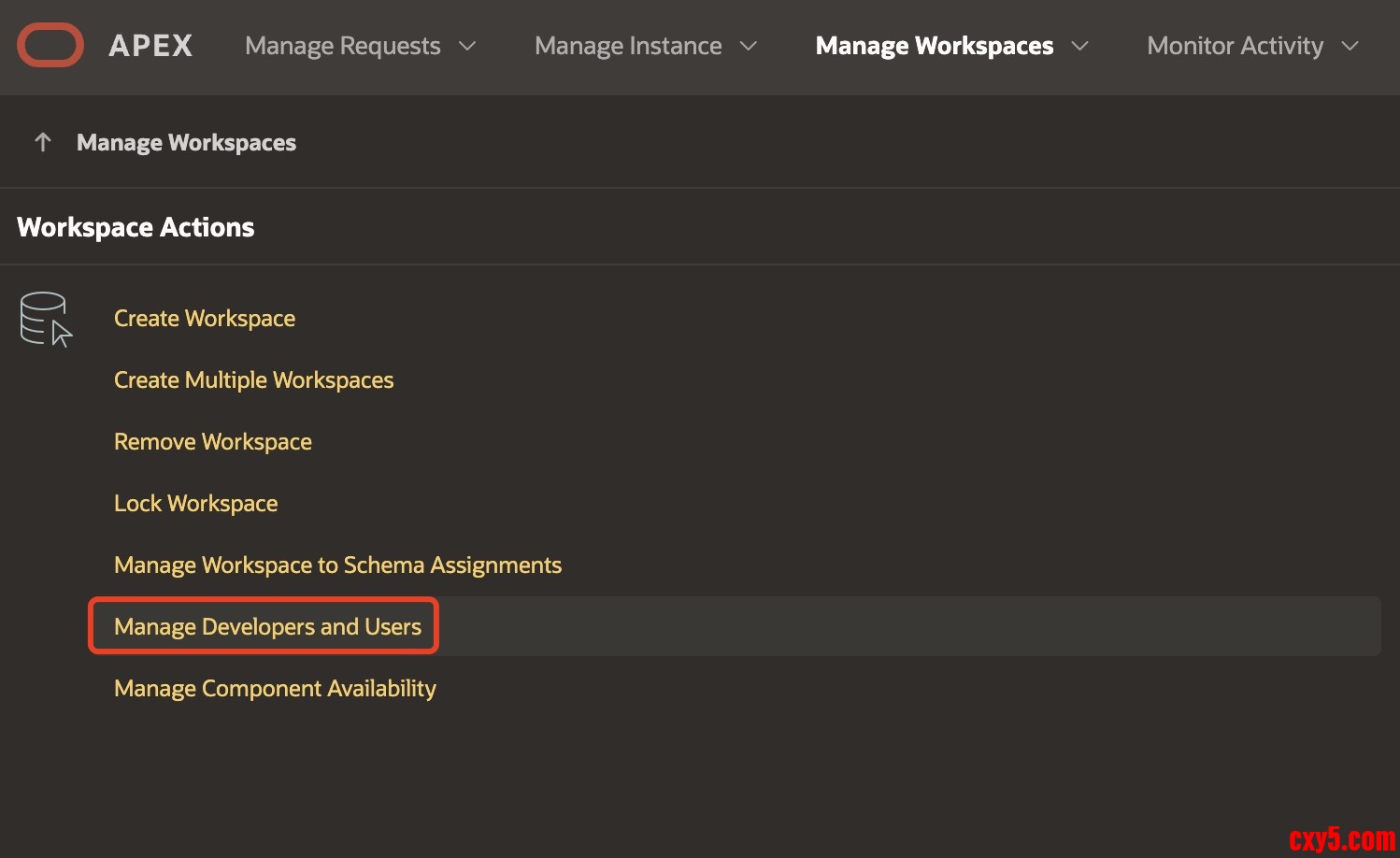This screenshot has height=858, width=1400.
Task: Click Manage Developers and Users
Action: 267,627
